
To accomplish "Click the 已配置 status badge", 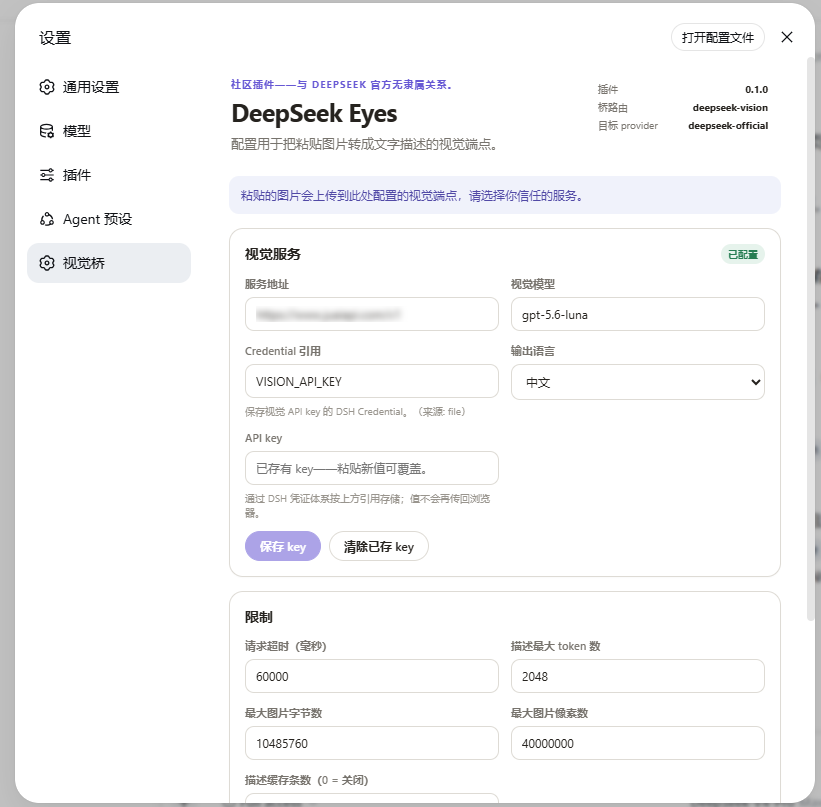I will [742, 255].
